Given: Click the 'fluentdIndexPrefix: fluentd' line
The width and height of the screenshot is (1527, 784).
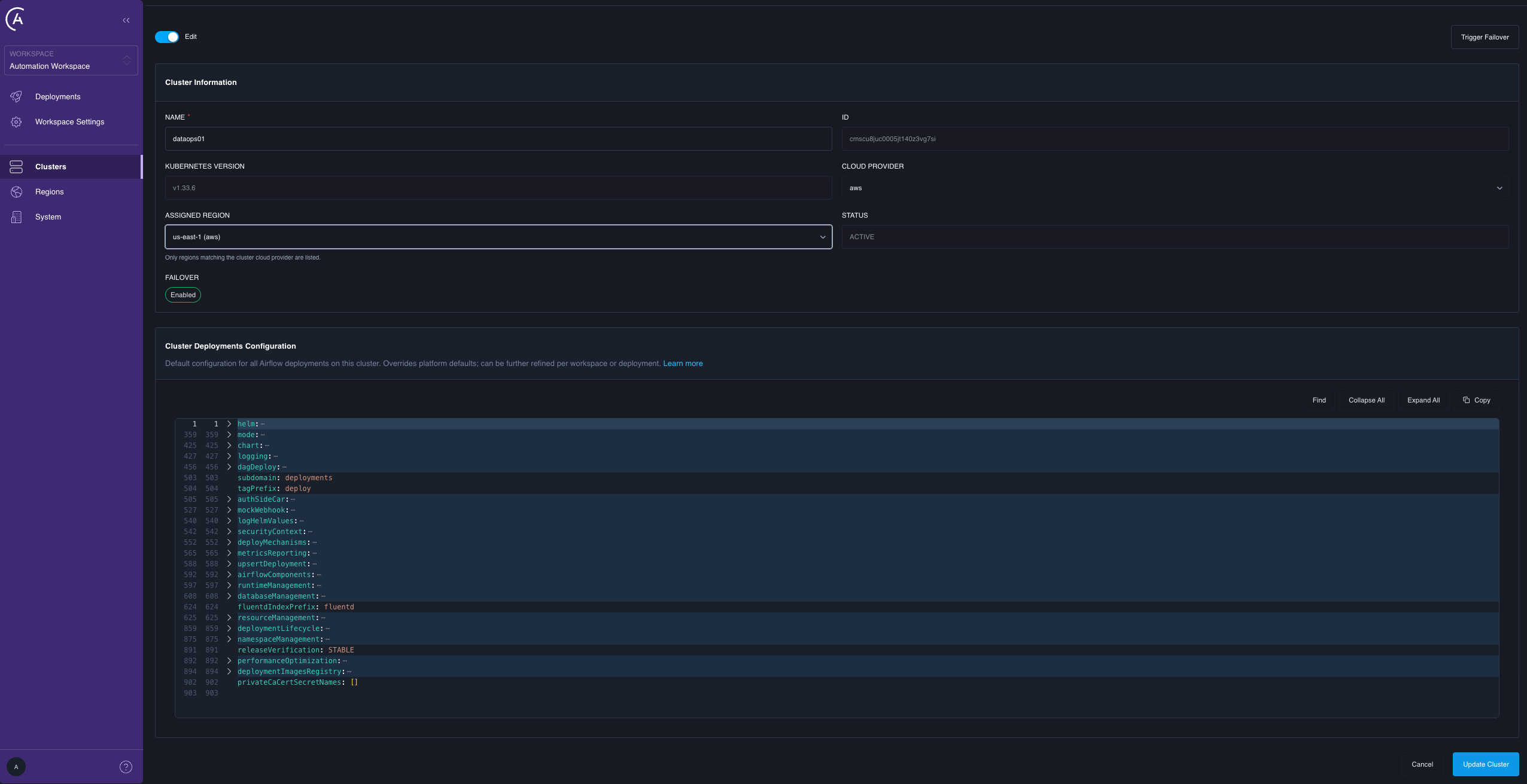Looking at the screenshot, I should 296,607.
